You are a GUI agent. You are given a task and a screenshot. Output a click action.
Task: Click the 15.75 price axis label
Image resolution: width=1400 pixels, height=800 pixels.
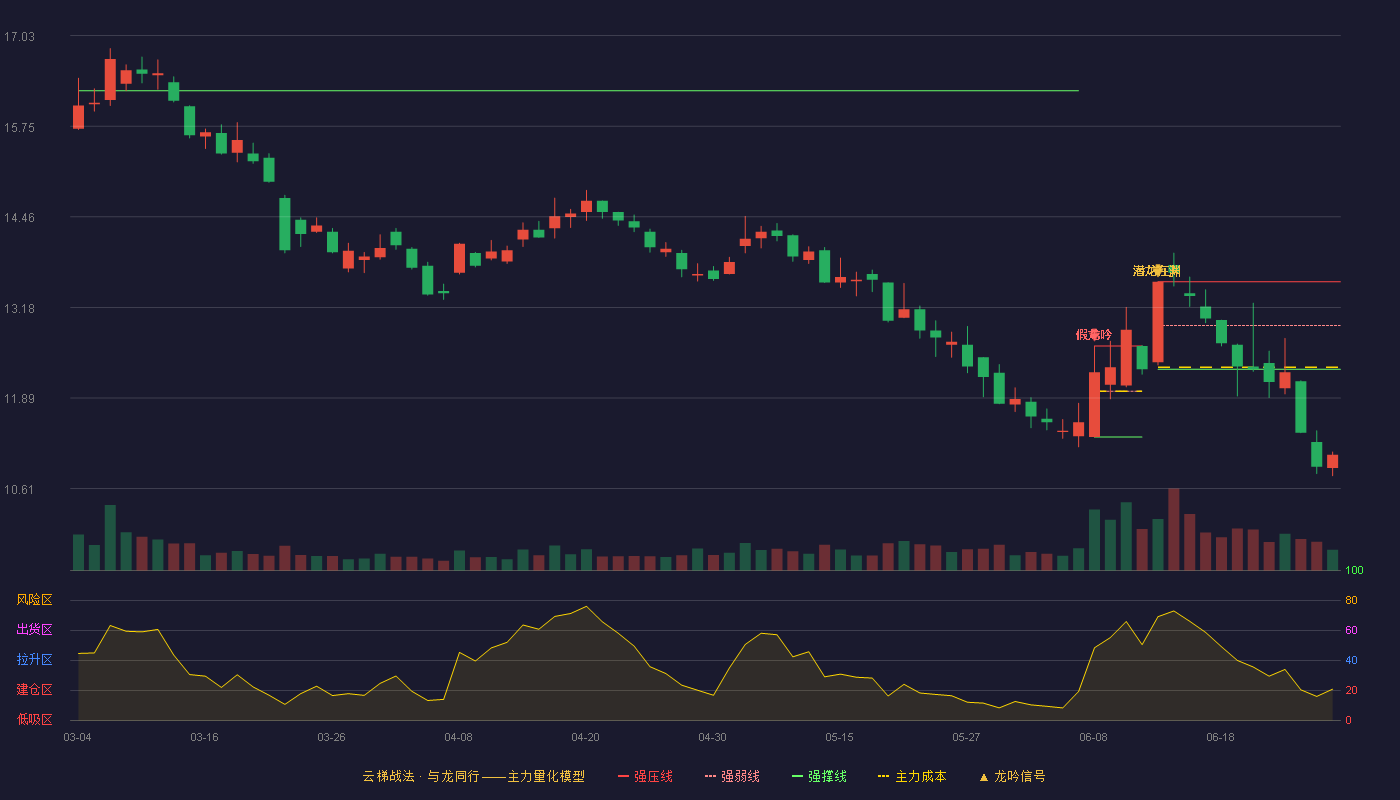19,128
